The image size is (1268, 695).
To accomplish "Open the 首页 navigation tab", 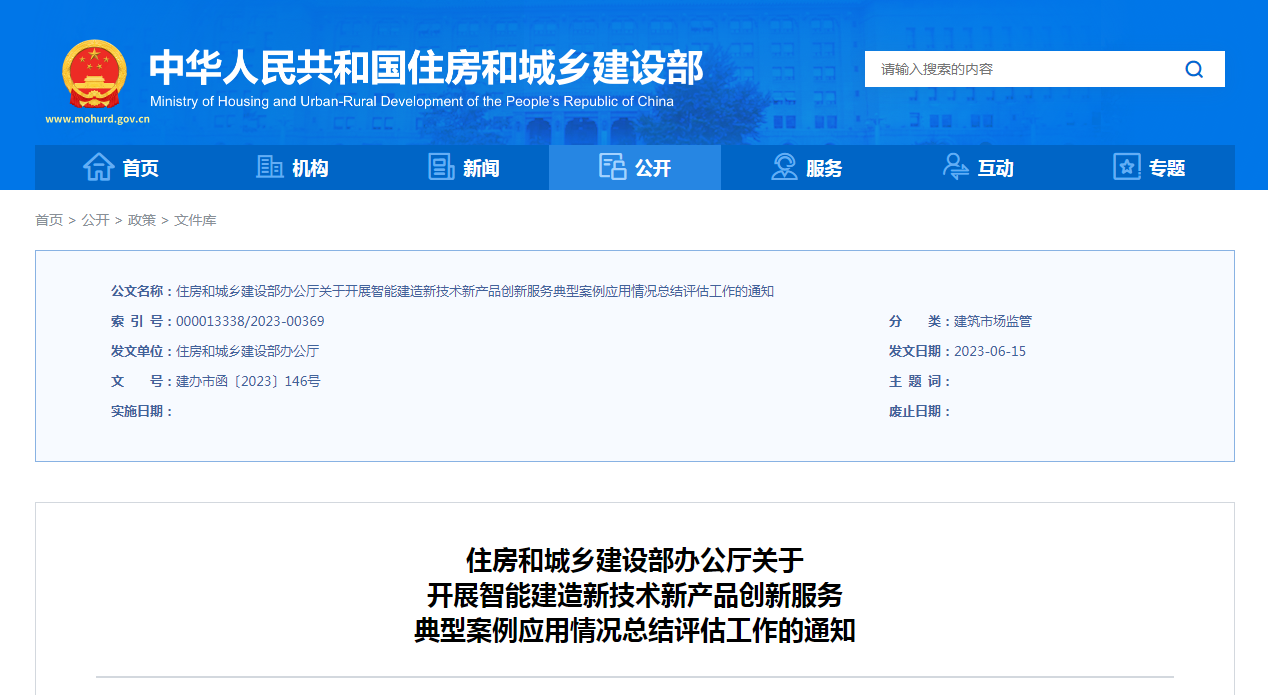I will (120, 168).
